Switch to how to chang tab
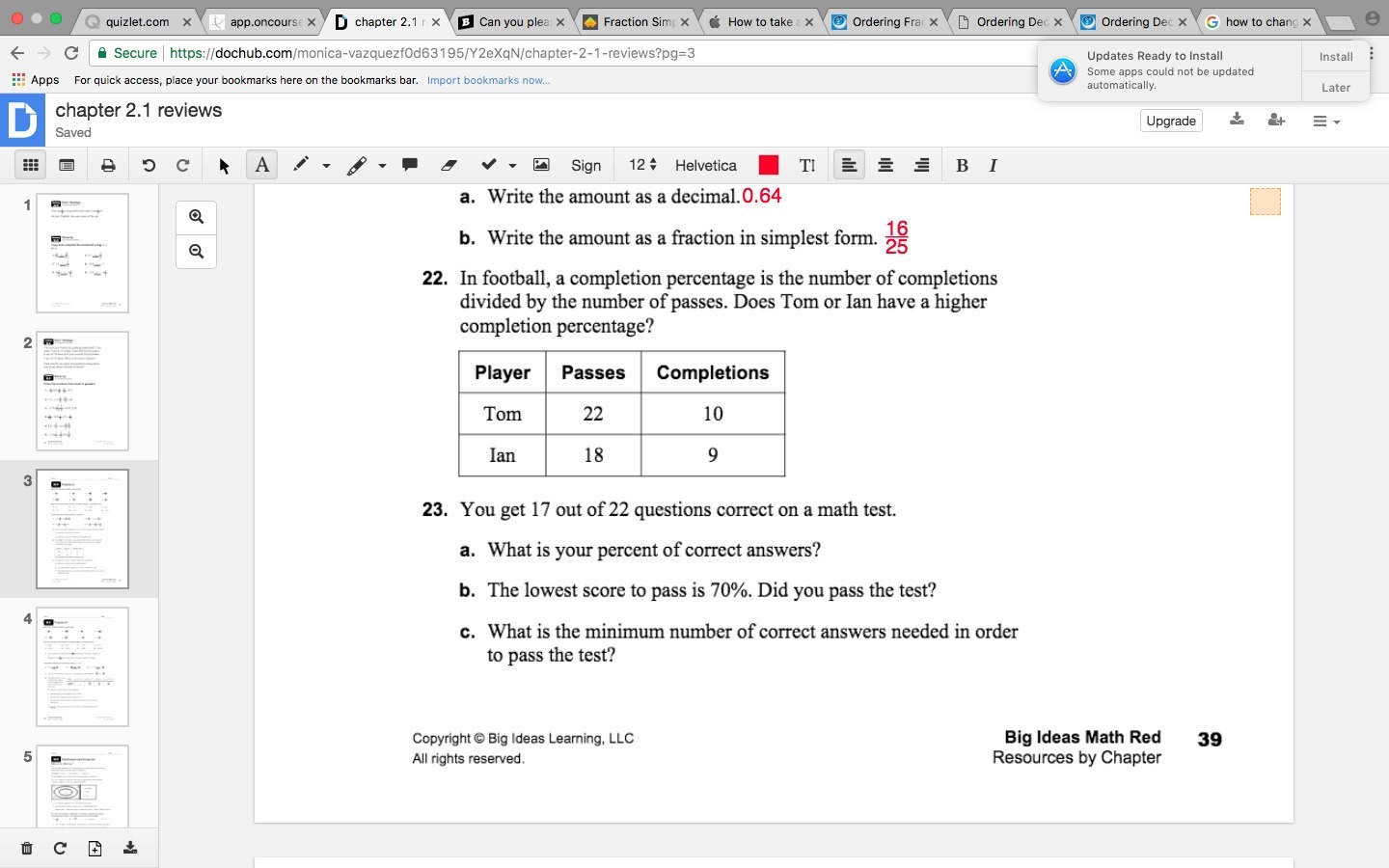1389x868 pixels. point(1259,21)
